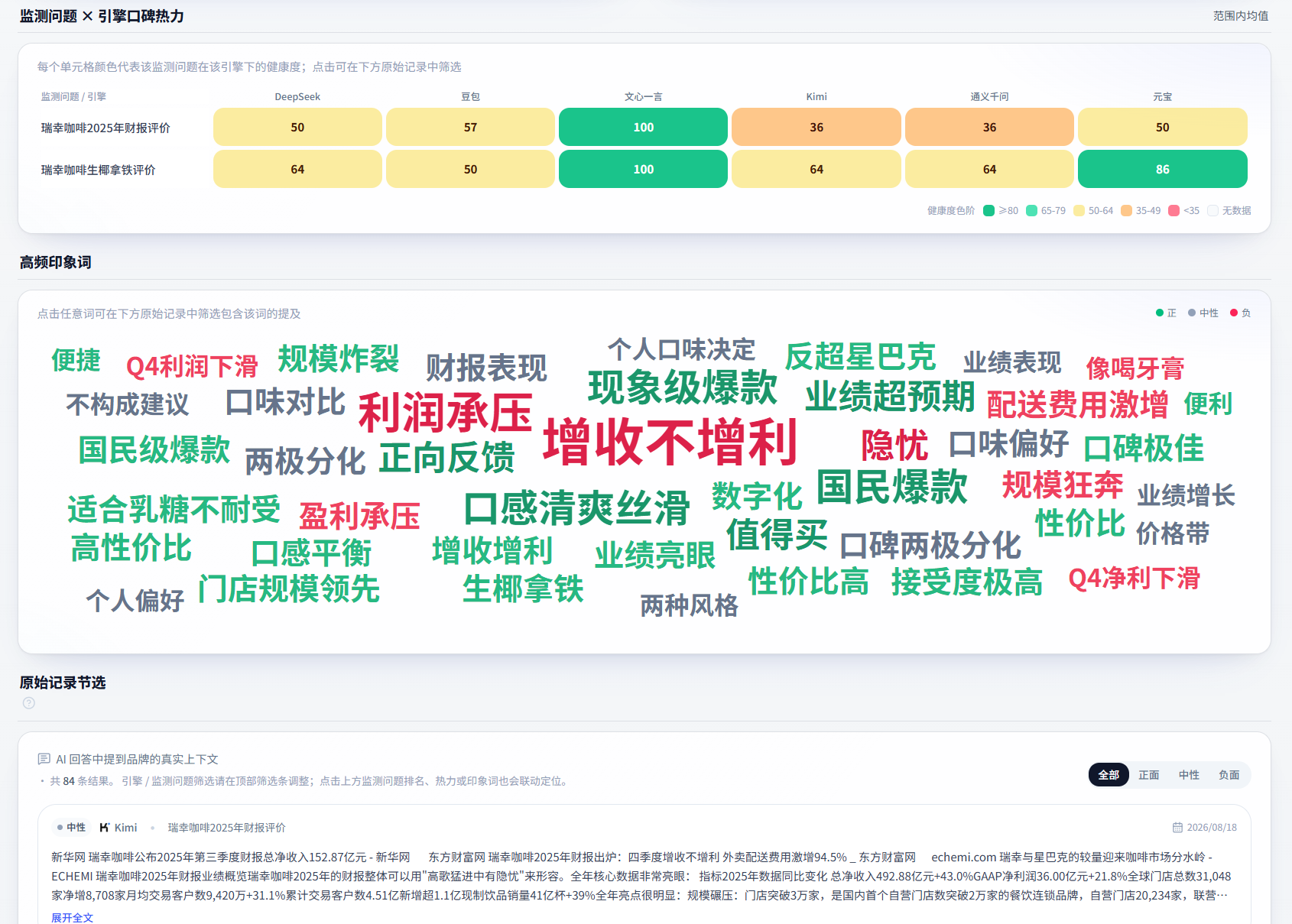Click the word 财报表现

coord(486,368)
